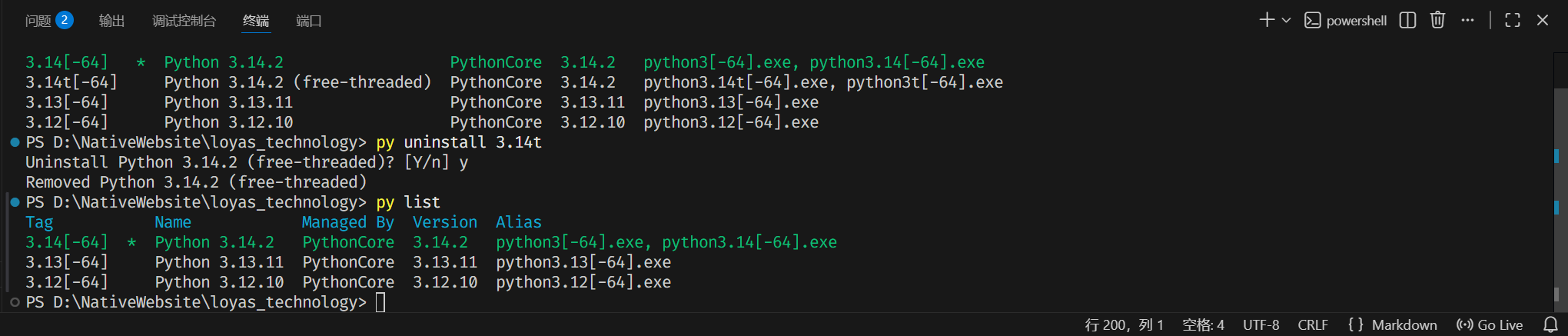Select the powershell terminal instance
Viewport: 1568px width, 336px height.
coord(1346,21)
